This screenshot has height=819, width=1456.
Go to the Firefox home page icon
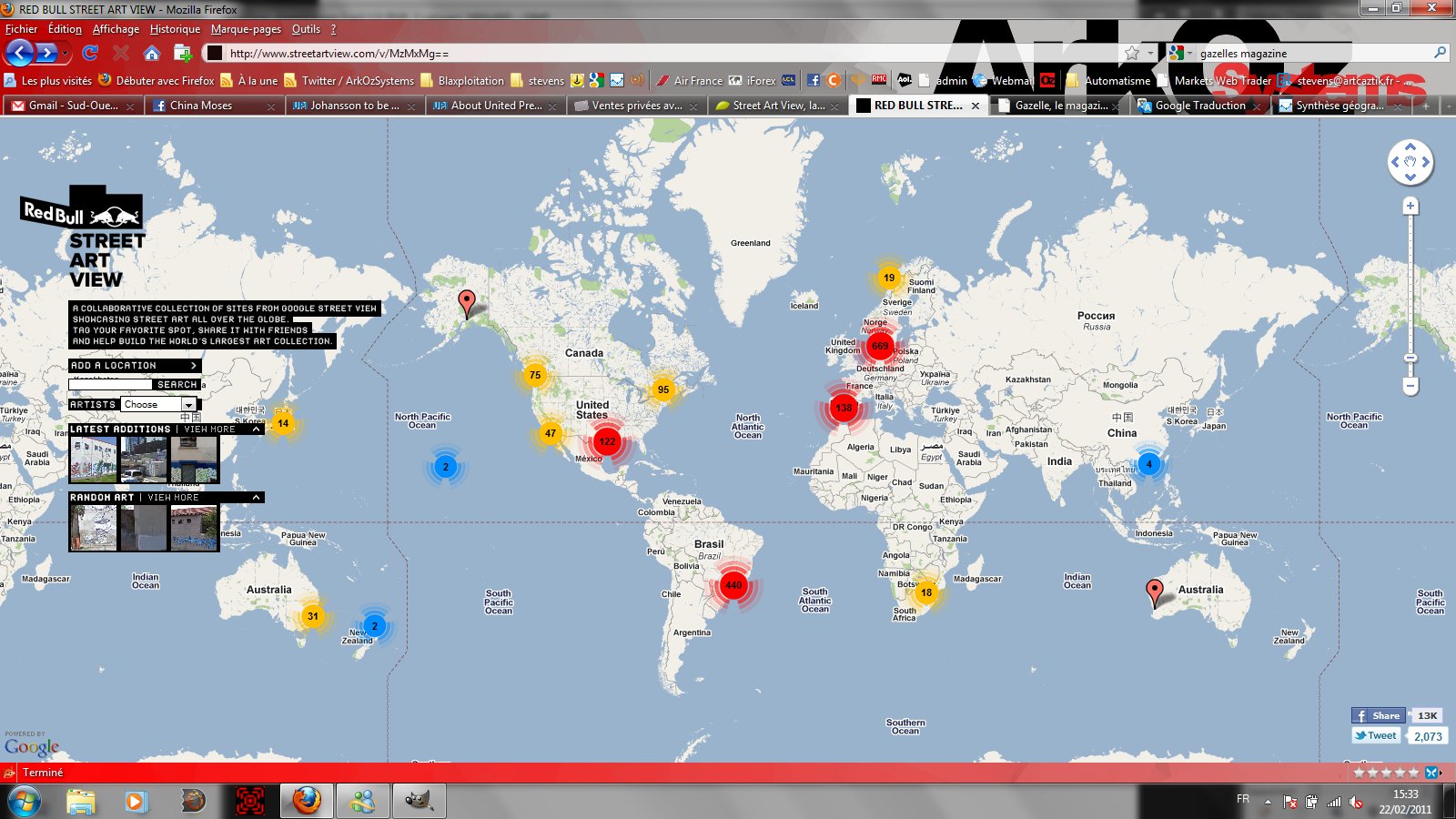click(152, 53)
